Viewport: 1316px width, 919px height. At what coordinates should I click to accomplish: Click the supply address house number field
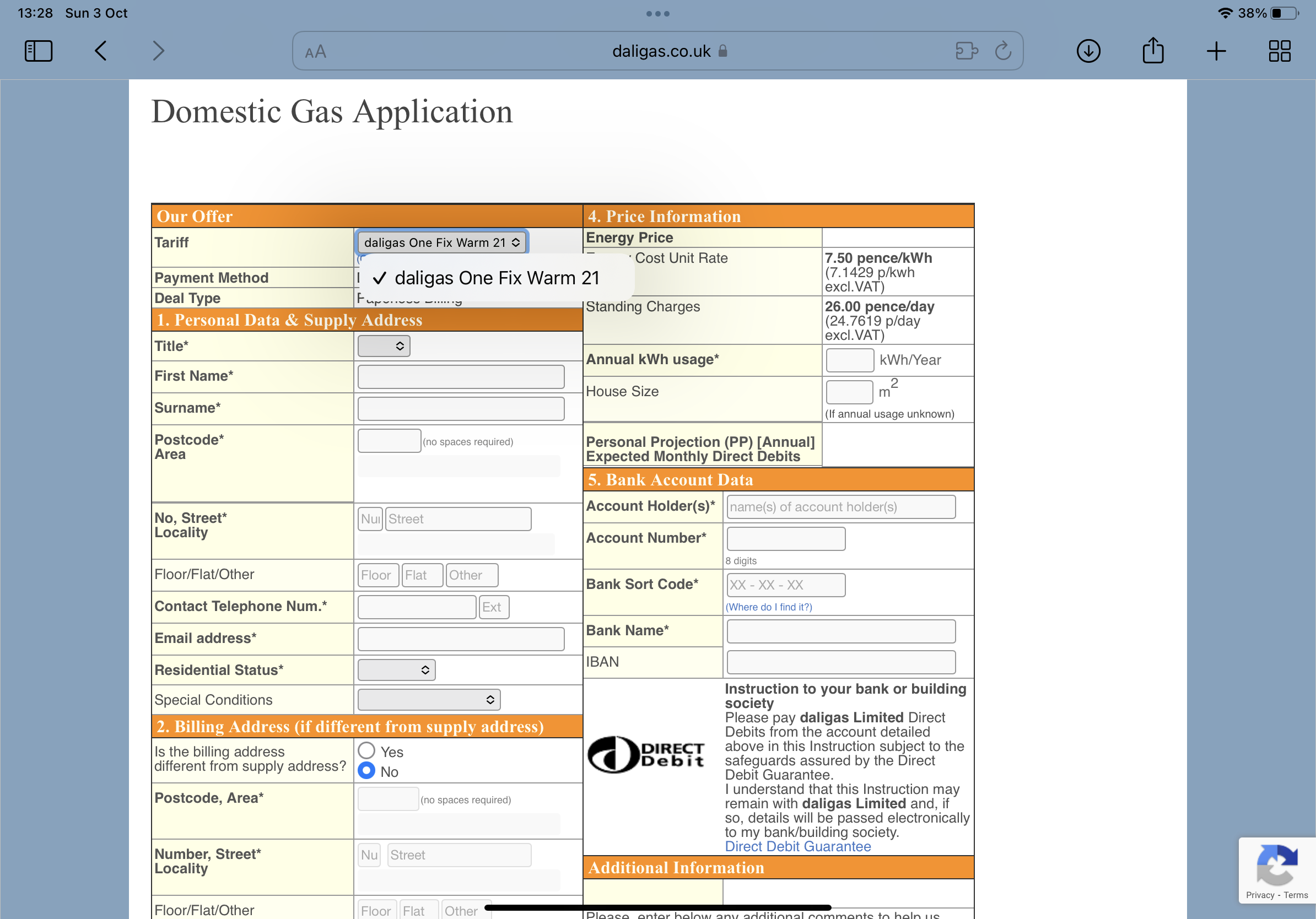pos(370,518)
